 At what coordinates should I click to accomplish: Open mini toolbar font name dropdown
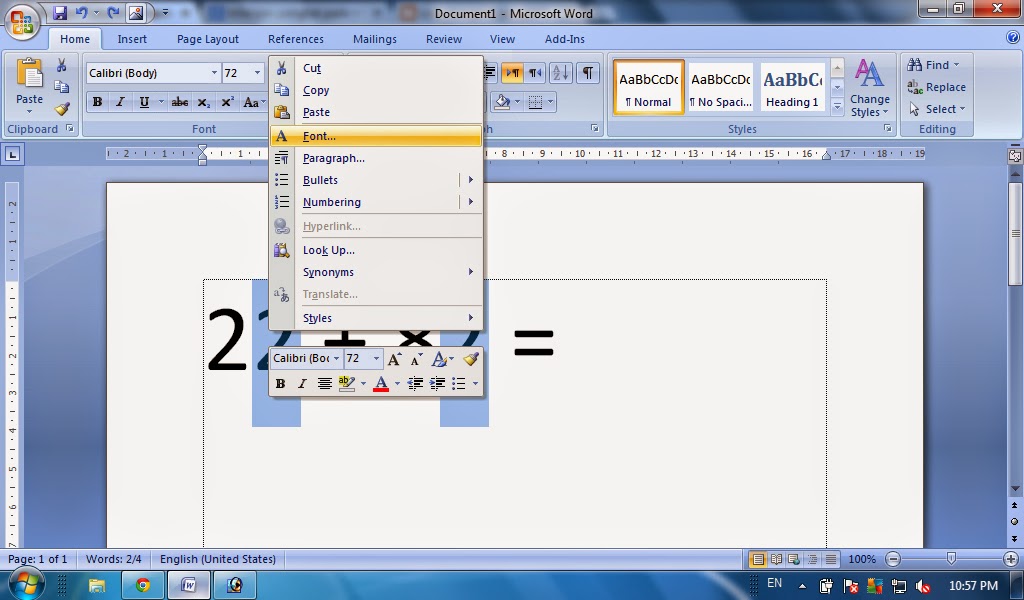point(336,358)
